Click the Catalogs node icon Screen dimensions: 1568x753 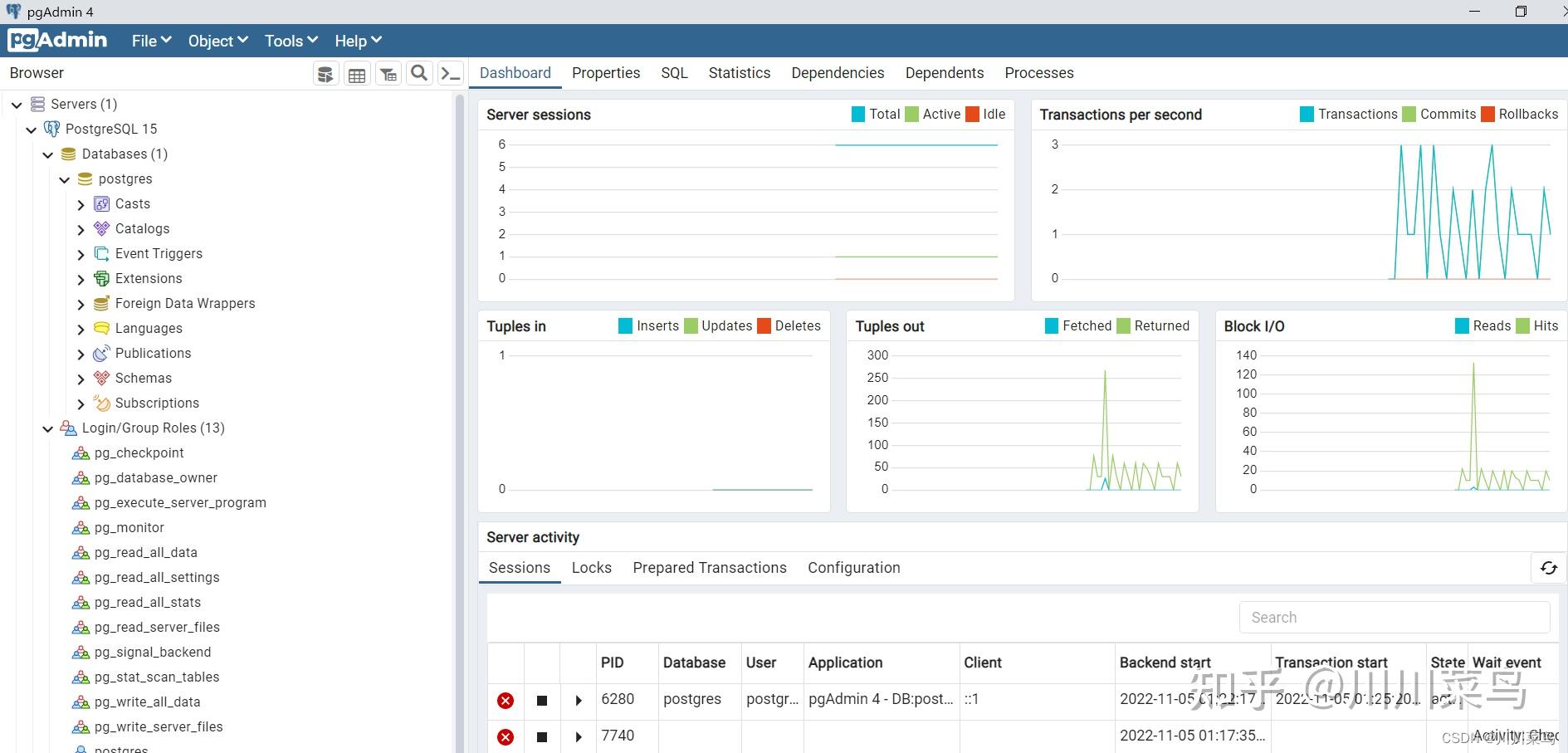coord(102,229)
